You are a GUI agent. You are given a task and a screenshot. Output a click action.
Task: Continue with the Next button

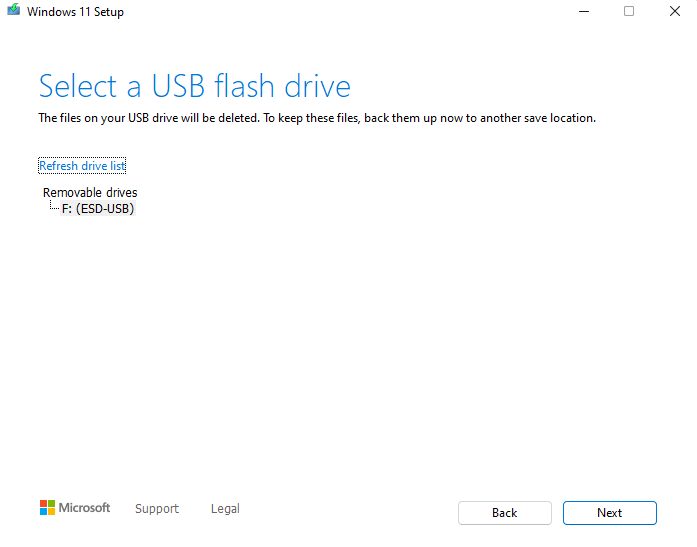[x=609, y=513]
